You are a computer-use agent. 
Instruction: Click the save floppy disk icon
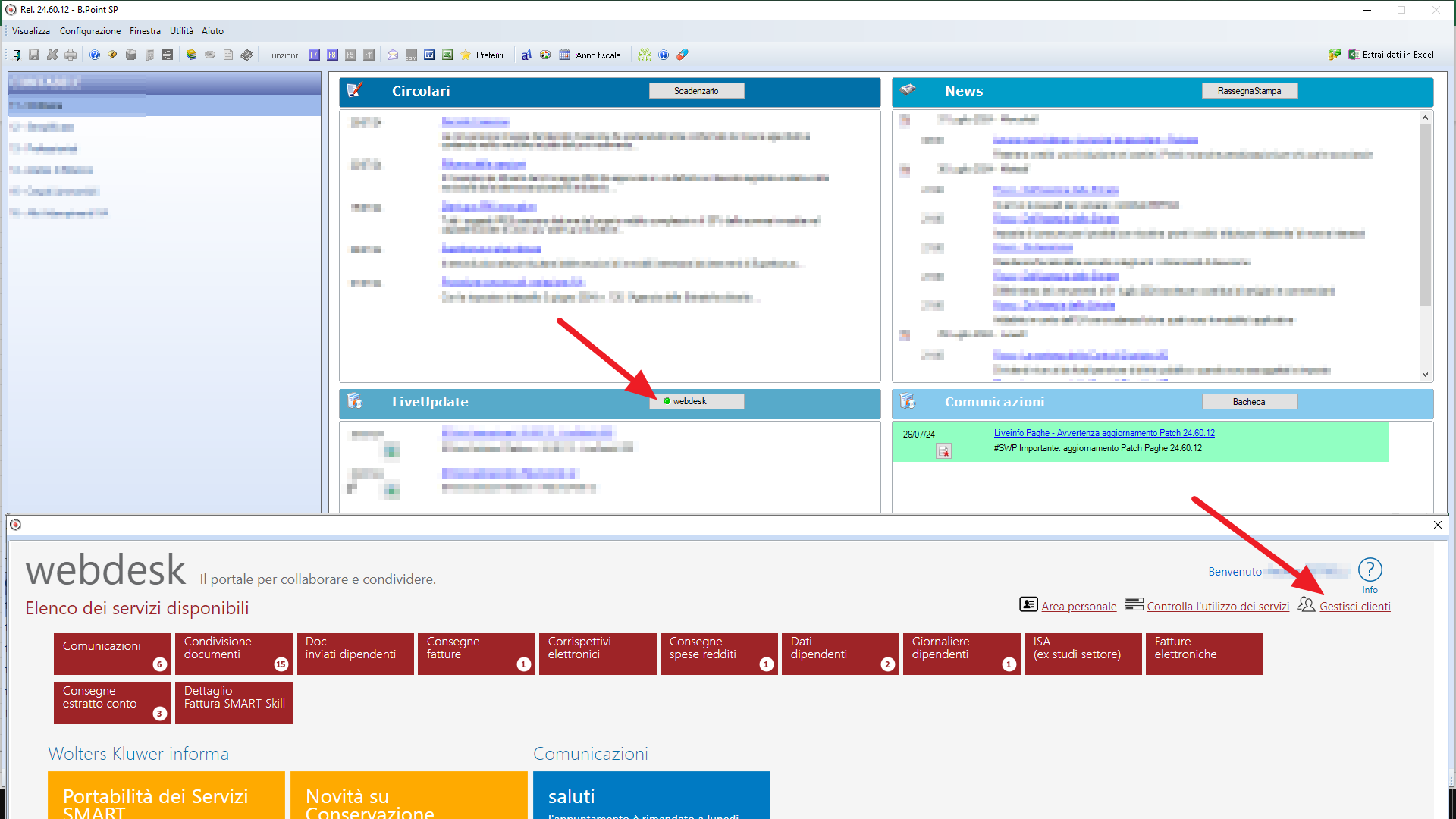(34, 55)
